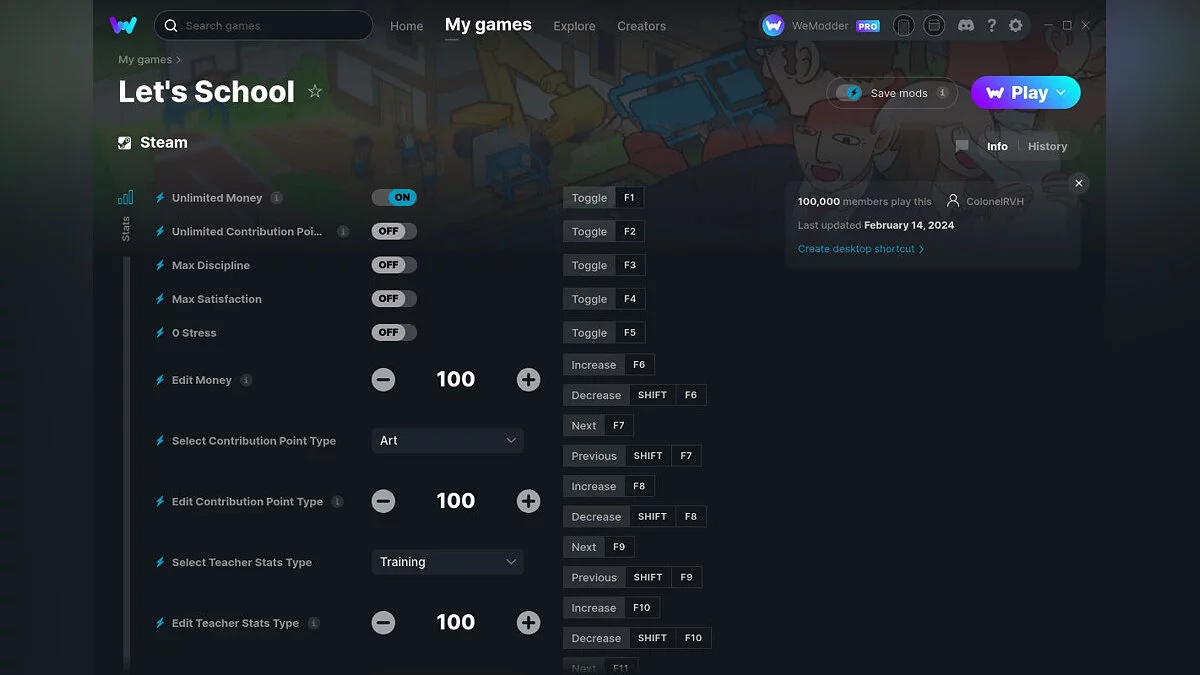Open the My games tab
Viewport: 1200px width, 675px height.
coord(488,25)
